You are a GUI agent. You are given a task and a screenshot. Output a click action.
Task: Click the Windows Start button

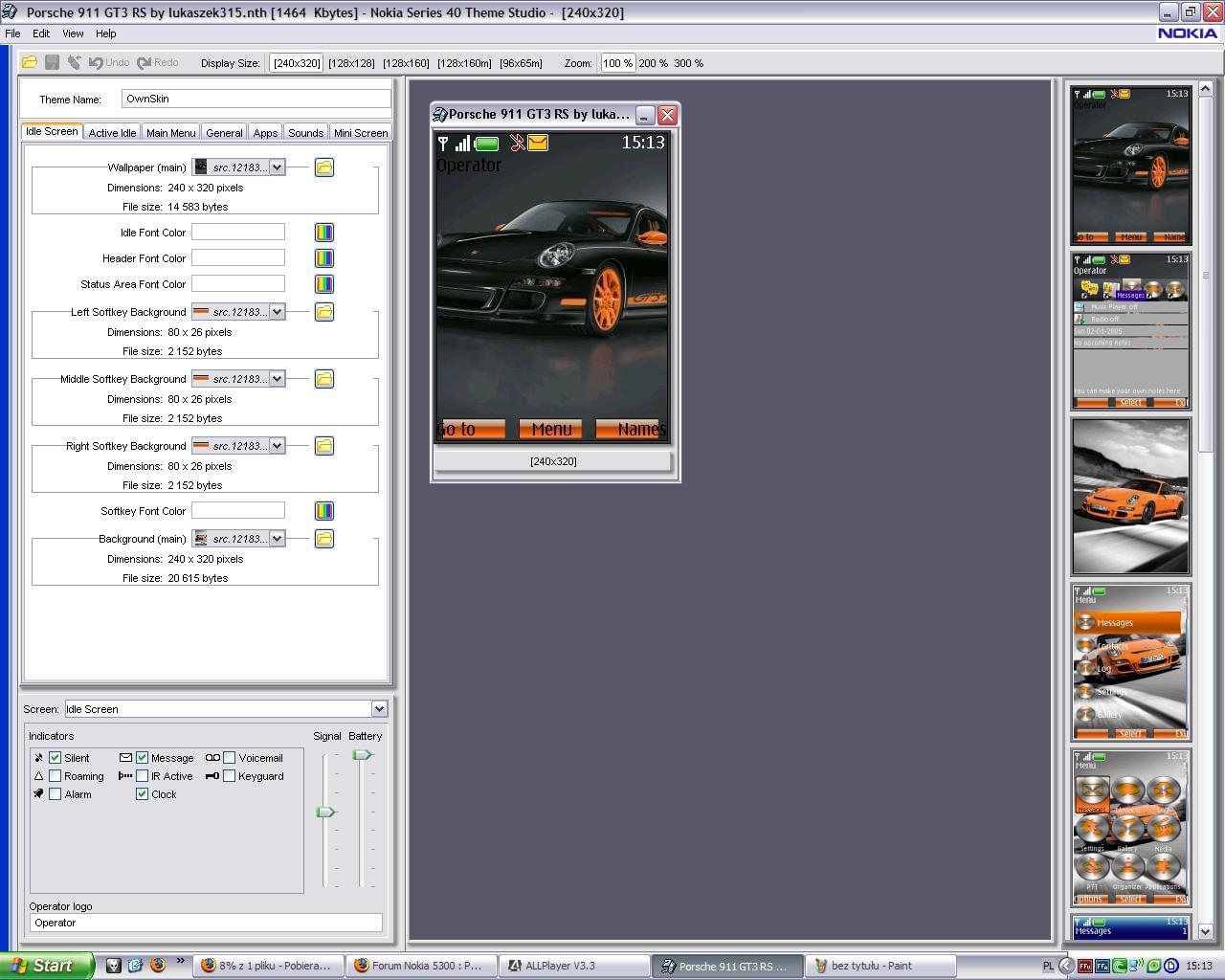(47, 966)
